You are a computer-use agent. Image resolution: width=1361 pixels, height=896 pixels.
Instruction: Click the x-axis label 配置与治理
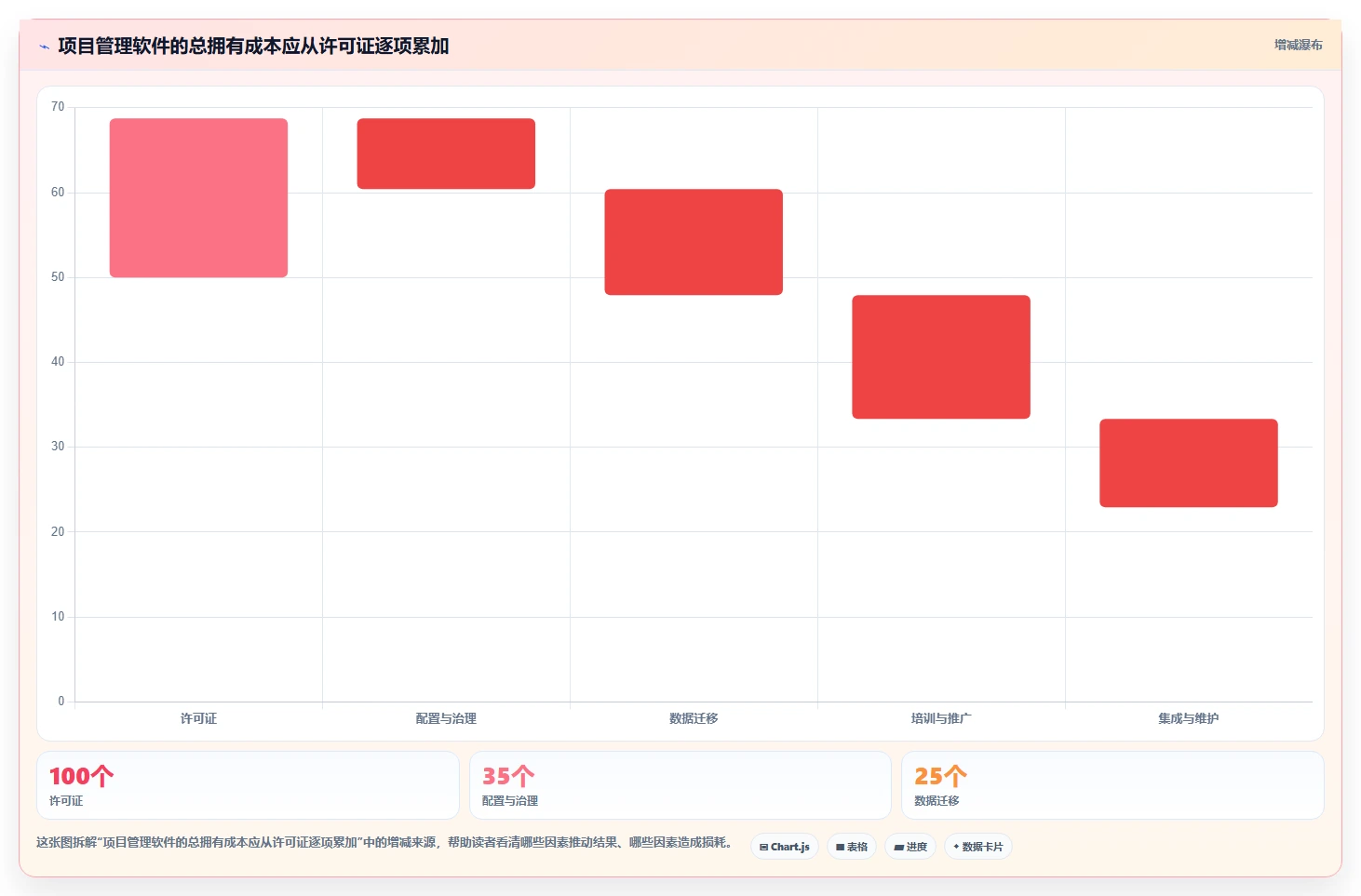click(x=446, y=718)
